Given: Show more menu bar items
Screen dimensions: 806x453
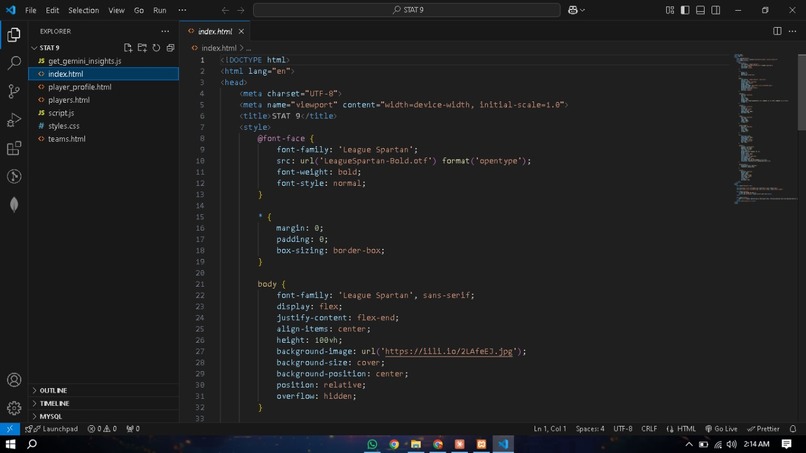Looking at the screenshot, I should [182, 10].
